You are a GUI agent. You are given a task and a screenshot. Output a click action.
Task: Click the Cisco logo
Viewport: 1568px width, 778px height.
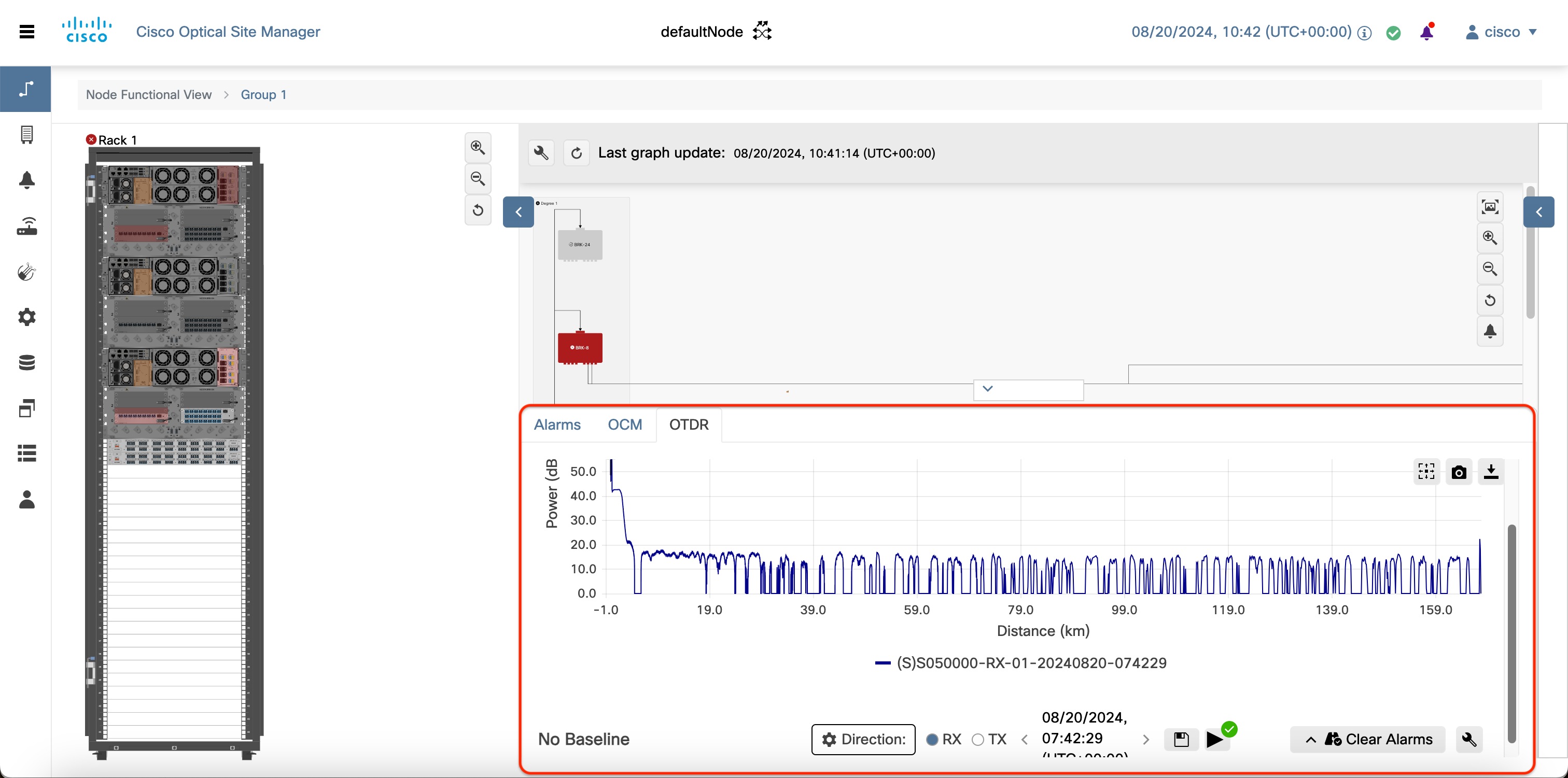[x=87, y=31]
